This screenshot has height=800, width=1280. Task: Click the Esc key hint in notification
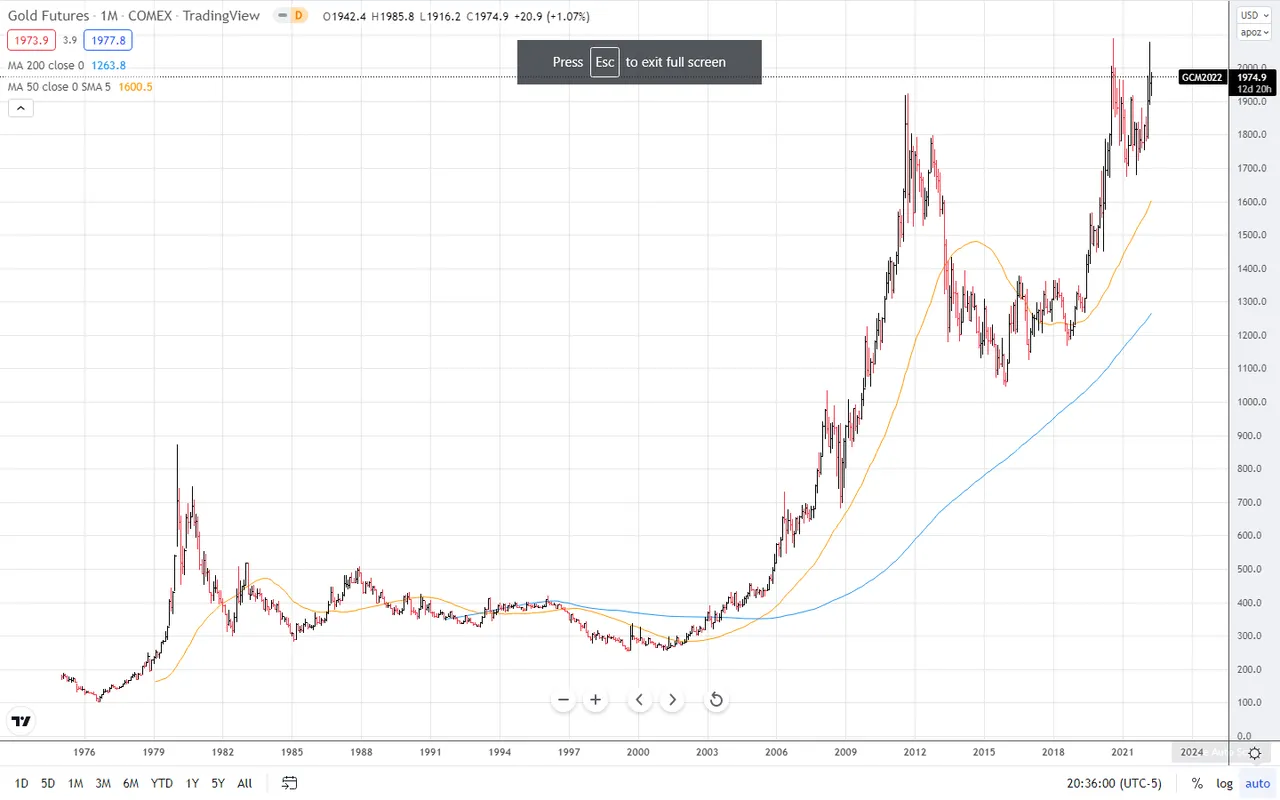605,62
